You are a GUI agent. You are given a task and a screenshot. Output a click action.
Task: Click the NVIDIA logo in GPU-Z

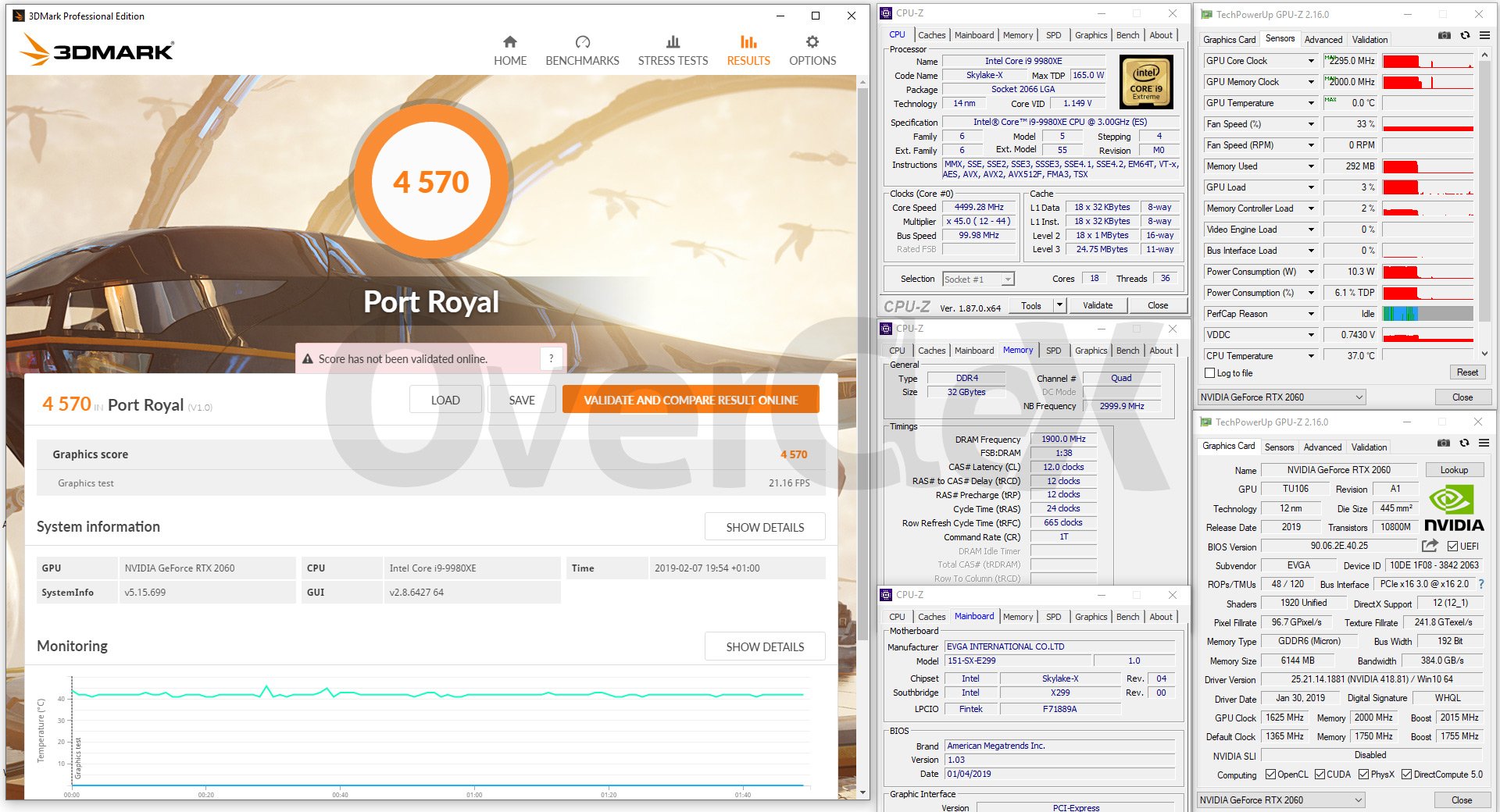pos(1453,509)
